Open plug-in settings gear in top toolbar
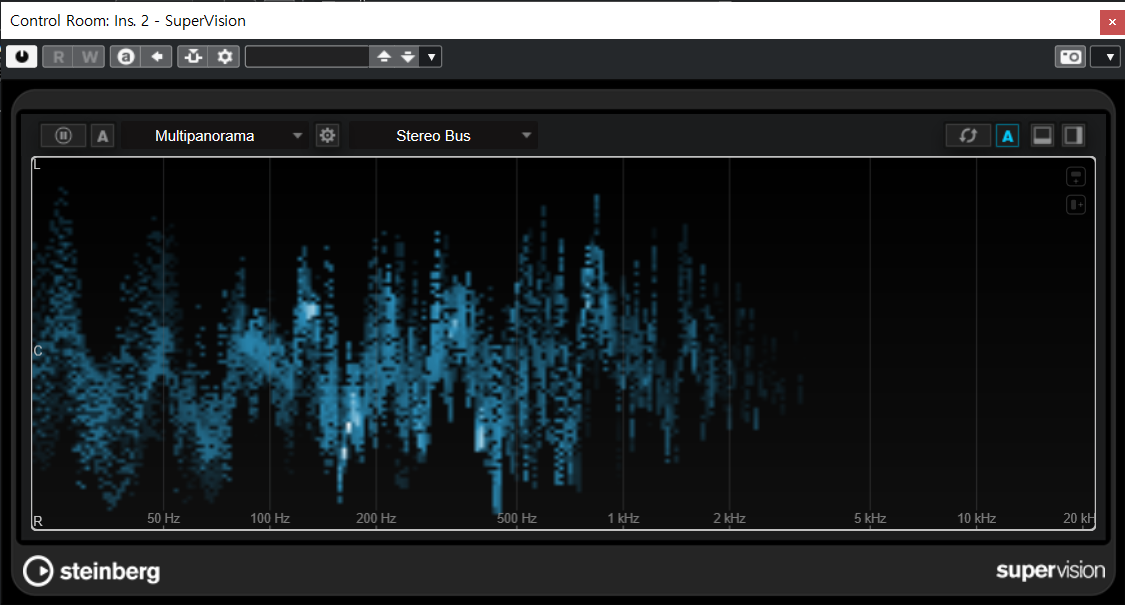Viewport: 1125px width, 605px height. click(225, 57)
